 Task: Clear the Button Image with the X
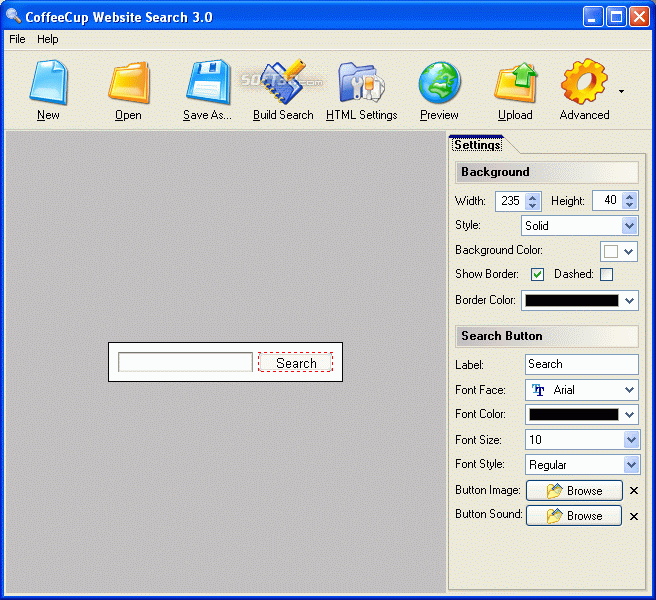[634, 491]
